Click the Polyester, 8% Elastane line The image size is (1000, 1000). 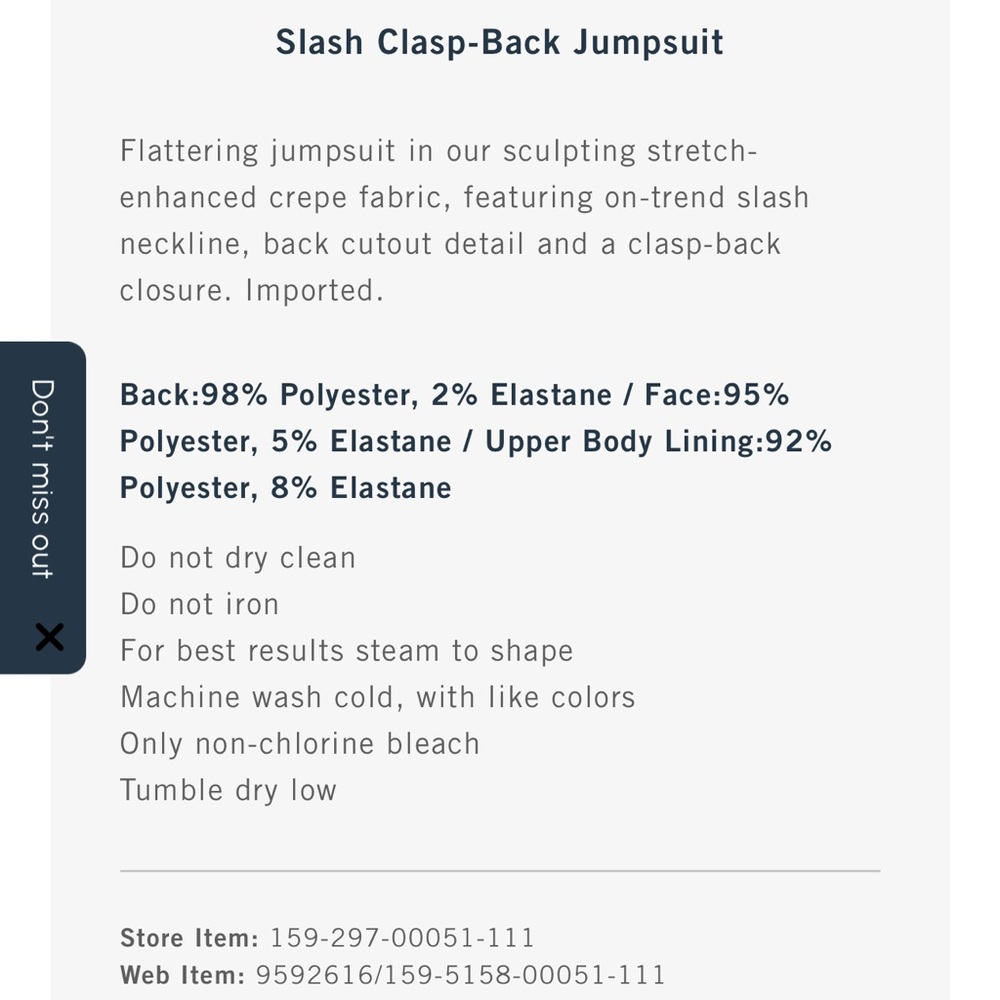(x=286, y=489)
